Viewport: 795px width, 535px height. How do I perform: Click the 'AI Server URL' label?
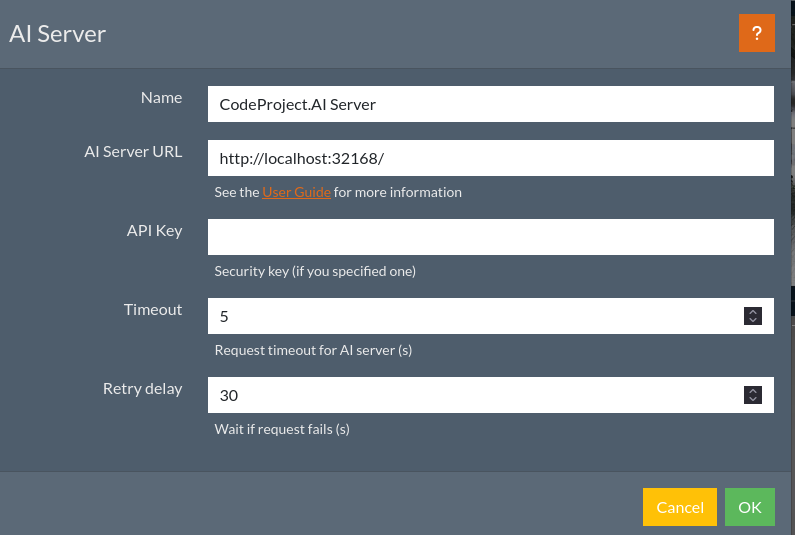pyautogui.click(x=133, y=152)
